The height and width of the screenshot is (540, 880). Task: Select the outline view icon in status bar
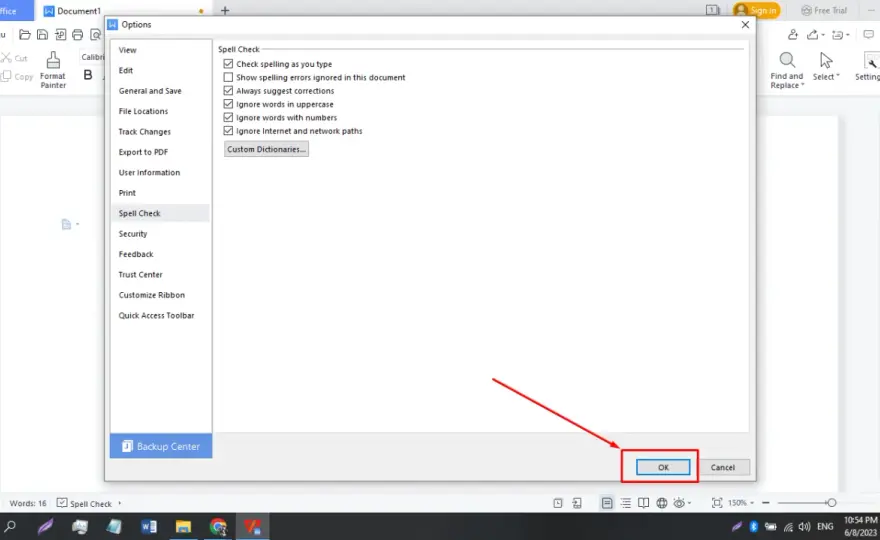(x=625, y=503)
